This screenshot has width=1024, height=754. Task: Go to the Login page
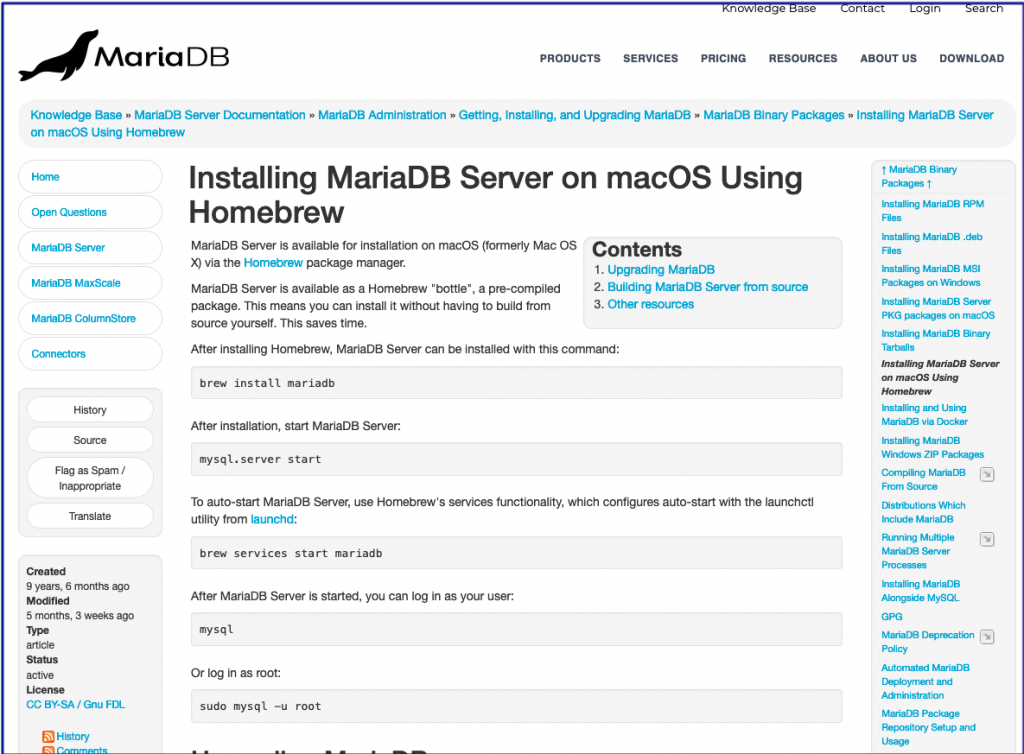[x=925, y=8]
